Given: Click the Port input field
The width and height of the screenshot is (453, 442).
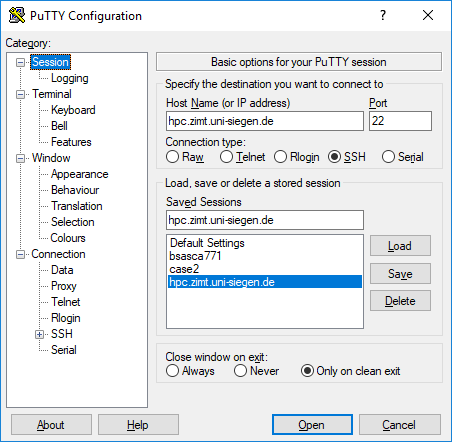Looking at the screenshot, I should 400,121.
